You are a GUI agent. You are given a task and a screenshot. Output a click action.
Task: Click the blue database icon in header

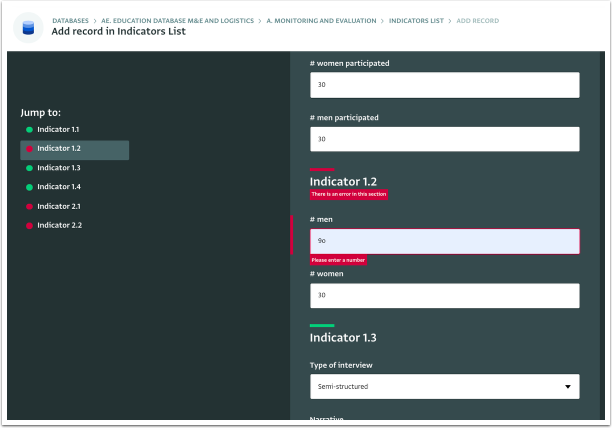pyautogui.click(x=28, y=28)
